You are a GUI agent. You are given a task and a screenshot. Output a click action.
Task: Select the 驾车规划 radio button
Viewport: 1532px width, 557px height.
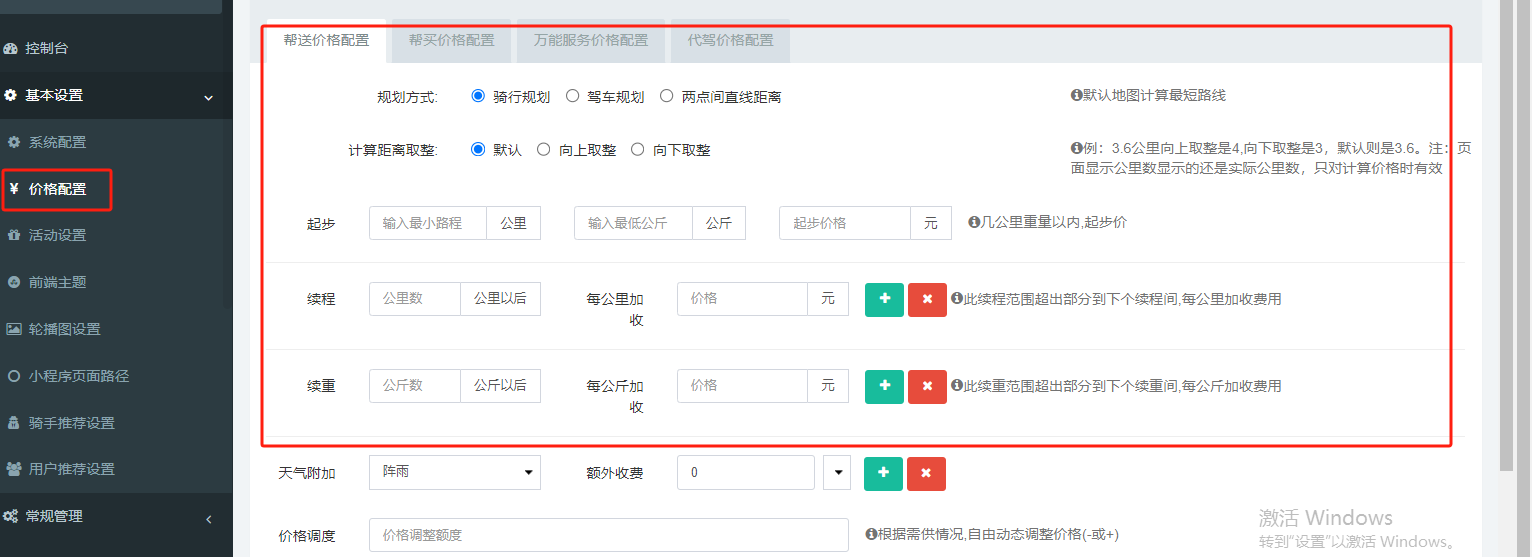coord(572,96)
